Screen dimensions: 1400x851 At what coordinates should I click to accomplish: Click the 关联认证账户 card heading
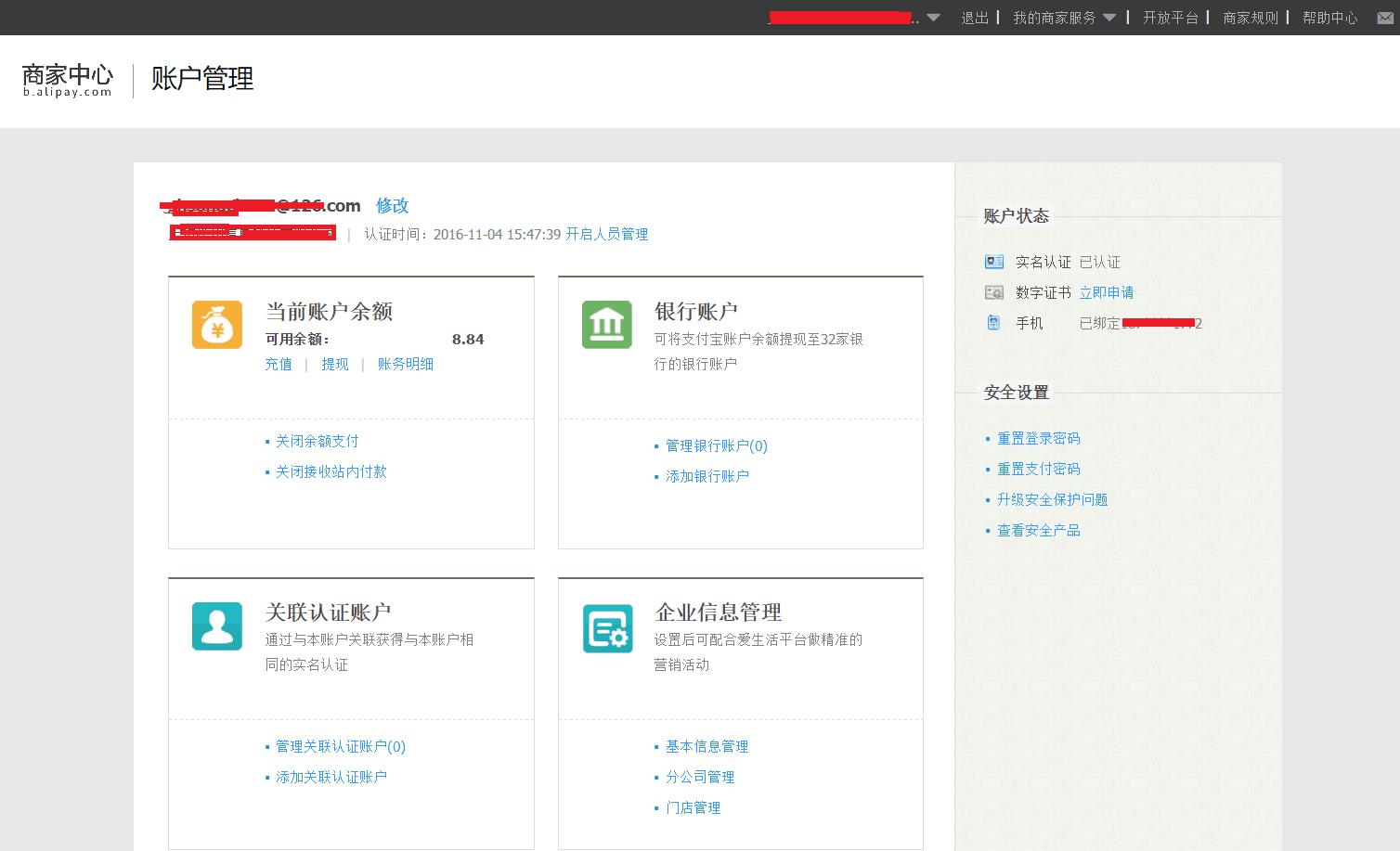[x=328, y=612]
